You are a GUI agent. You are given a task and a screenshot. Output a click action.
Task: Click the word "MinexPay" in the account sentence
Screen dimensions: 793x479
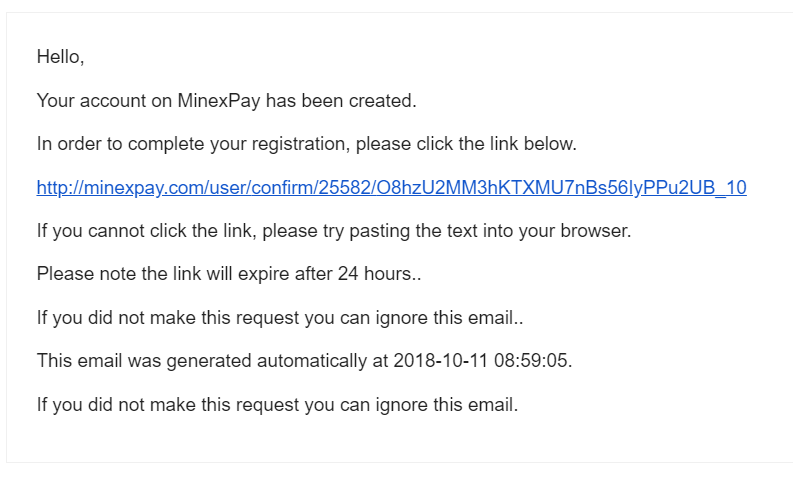point(219,101)
